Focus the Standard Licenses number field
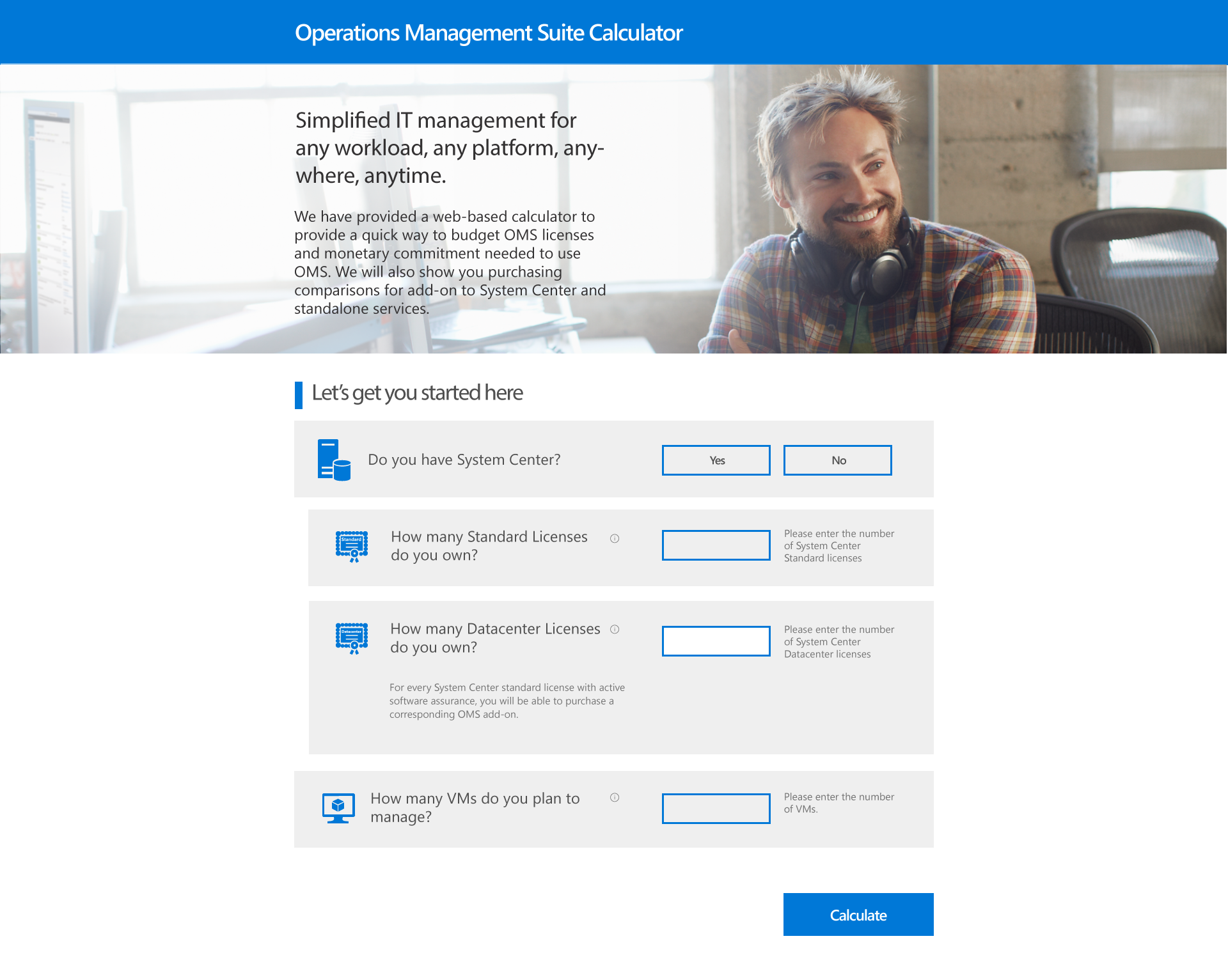This screenshot has height=980, width=1228. tap(716, 545)
